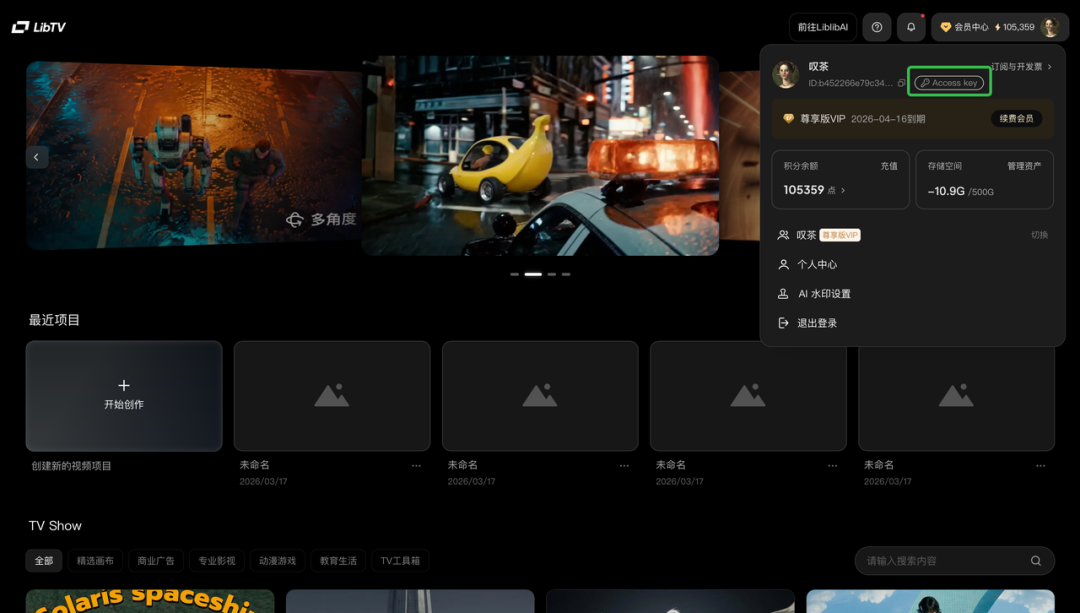This screenshot has width=1080, height=613.
Task: Click the 续费会员 renew button
Action: (x=1016, y=119)
